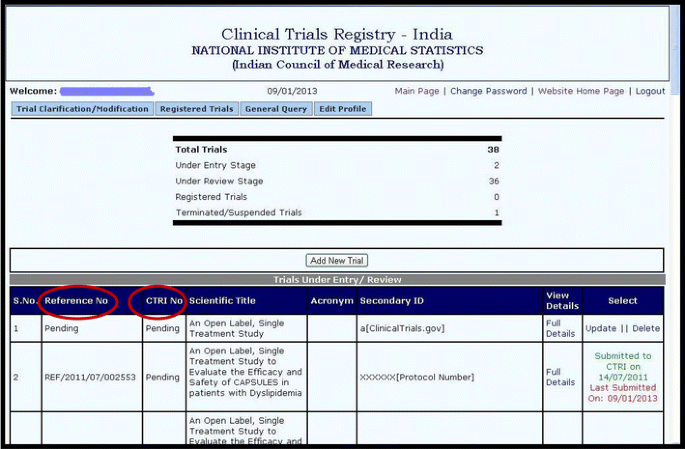Click the CTRI No column header
Screen dimensions: 685x449
164,300
